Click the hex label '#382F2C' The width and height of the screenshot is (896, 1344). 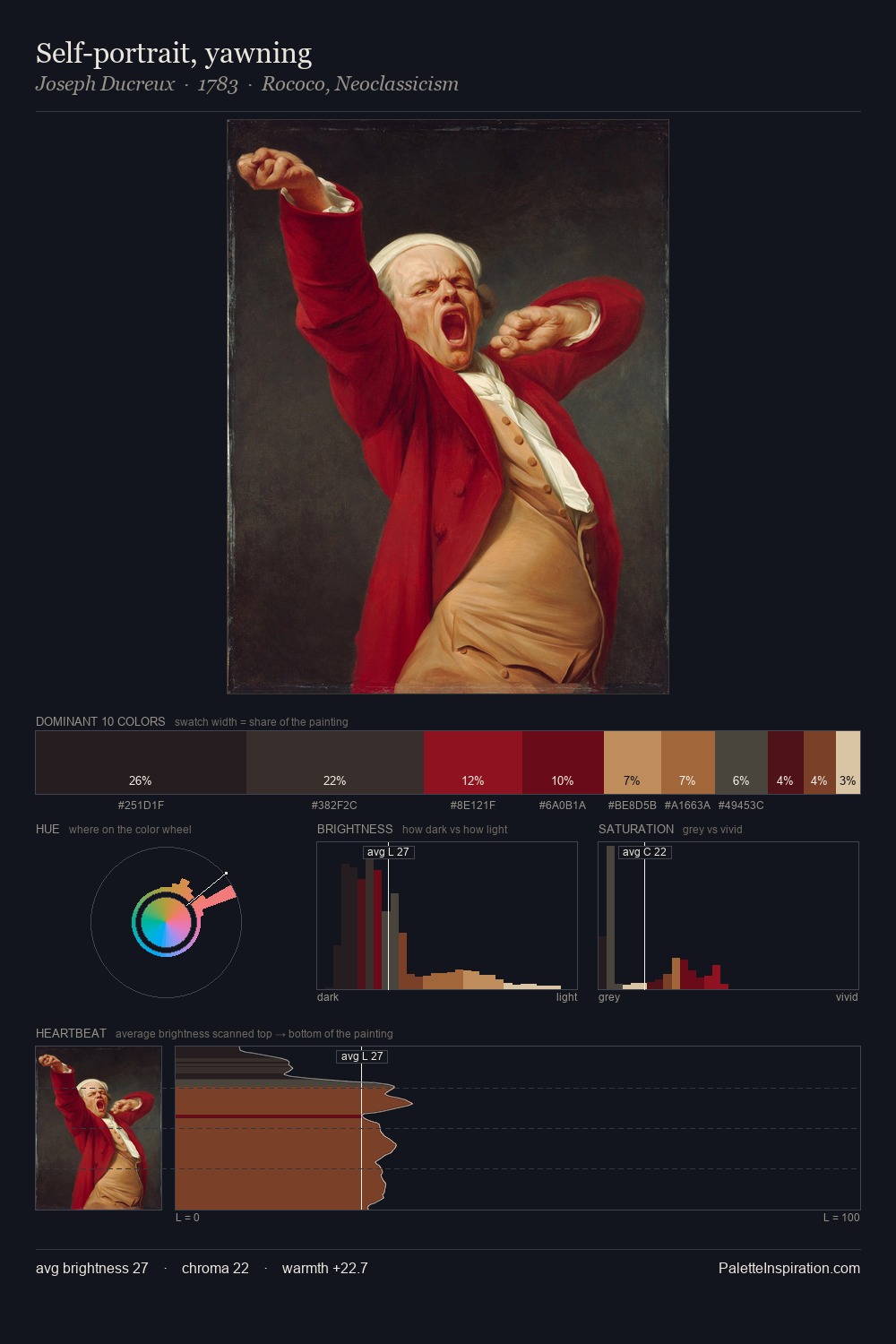pyautogui.click(x=334, y=805)
